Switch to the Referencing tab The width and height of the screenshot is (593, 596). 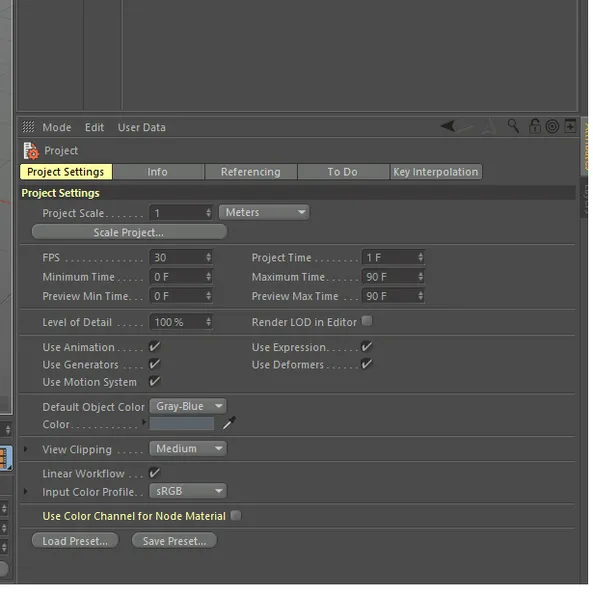[251, 172]
